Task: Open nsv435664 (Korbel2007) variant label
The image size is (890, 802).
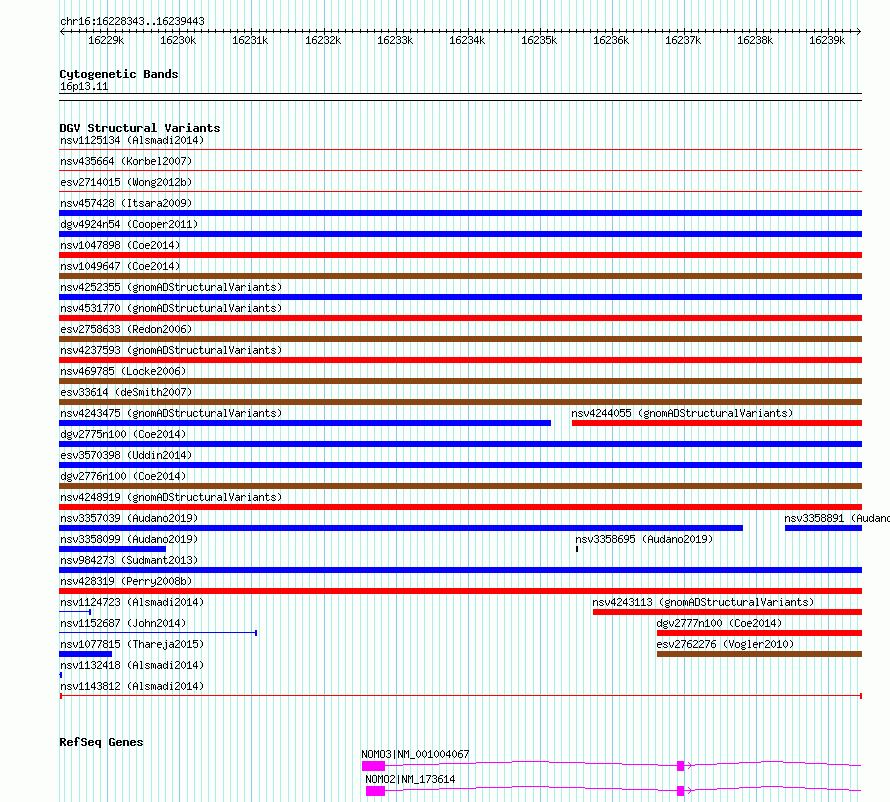Action: [126, 161]
